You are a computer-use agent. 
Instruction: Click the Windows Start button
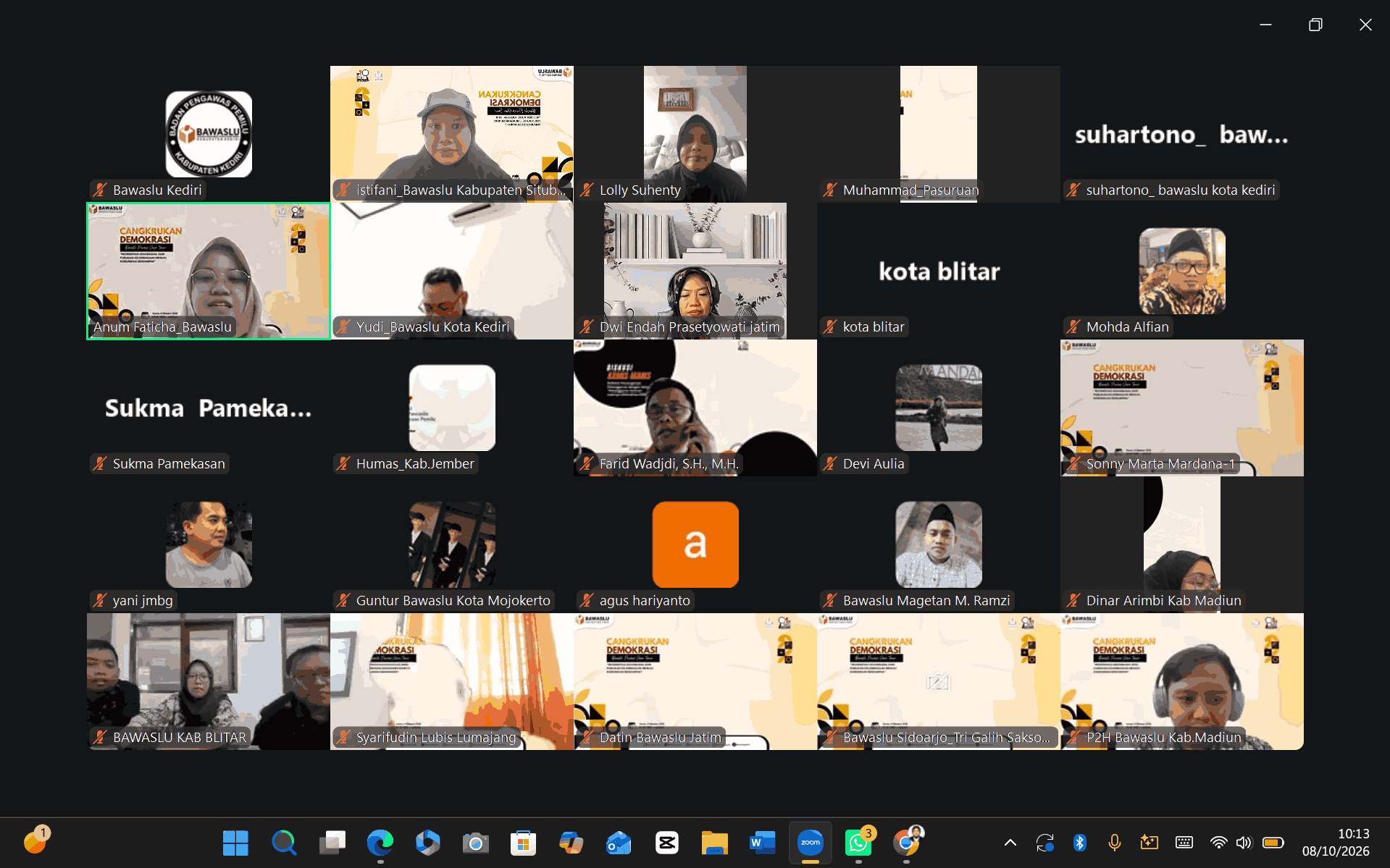(x=235, y=843)
